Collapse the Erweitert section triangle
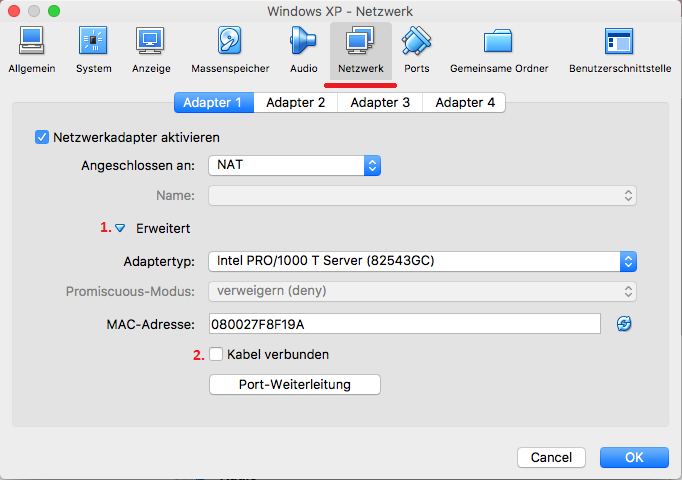The height and width of the screenshot is (480, 682). 120,228
